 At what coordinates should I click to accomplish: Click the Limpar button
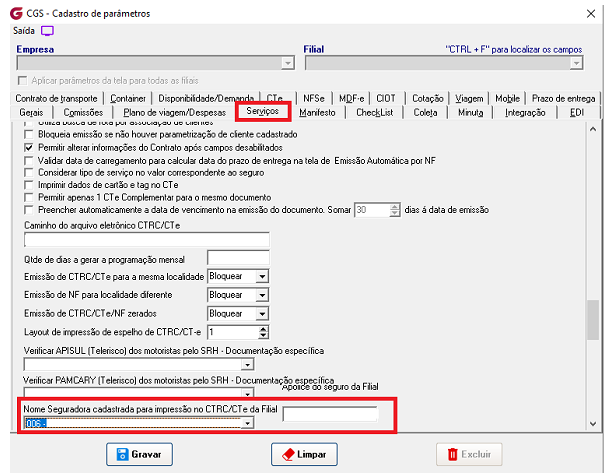click(304, 454)
